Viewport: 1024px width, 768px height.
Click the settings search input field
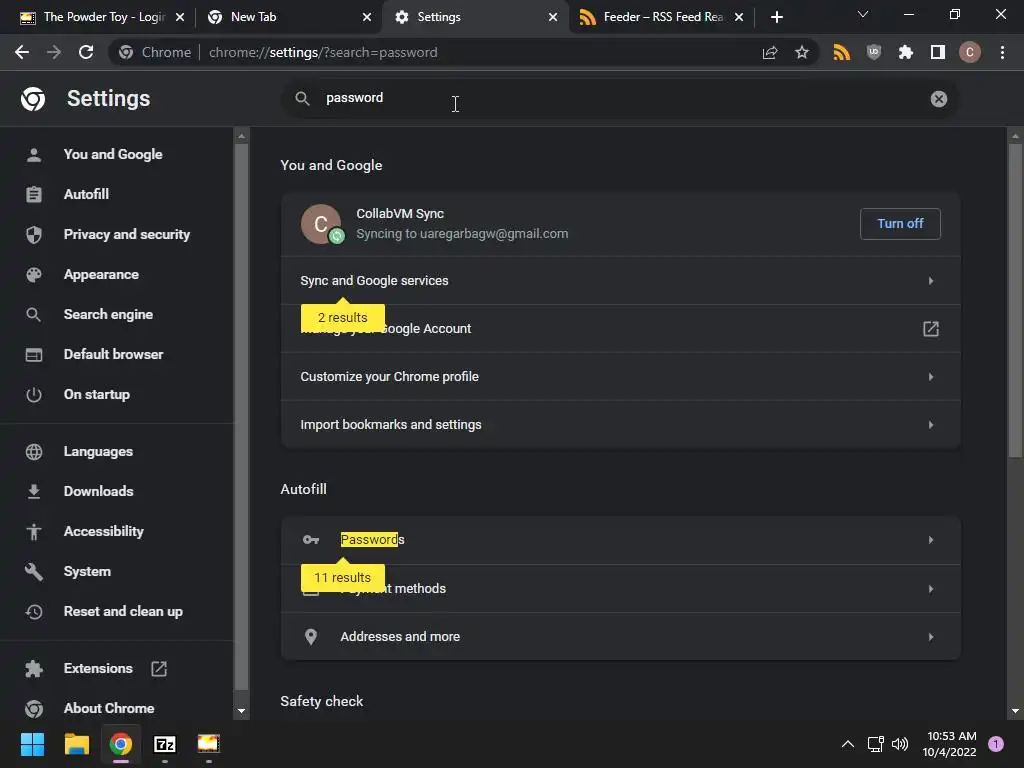[x=620, y=99]
